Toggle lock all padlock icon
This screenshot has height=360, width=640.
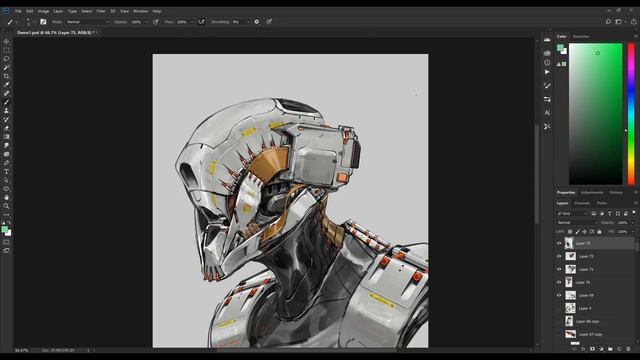(599, 231)
